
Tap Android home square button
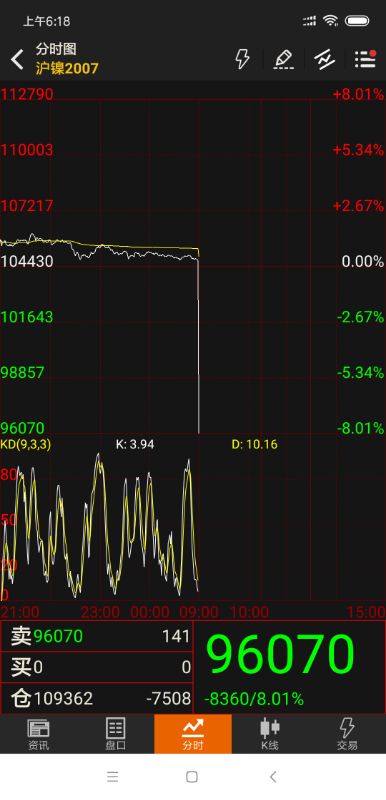click(192, 777)
